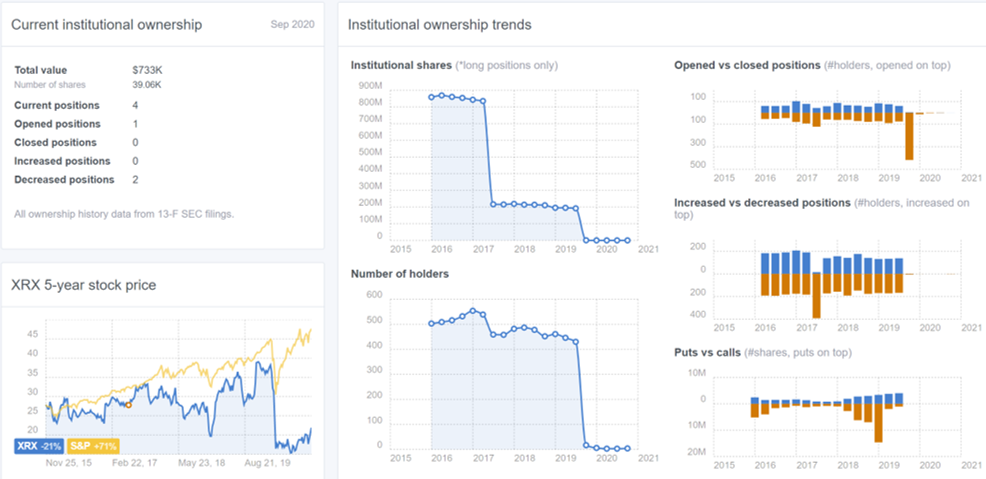Select the Number of holders chart title

point(400,273)
